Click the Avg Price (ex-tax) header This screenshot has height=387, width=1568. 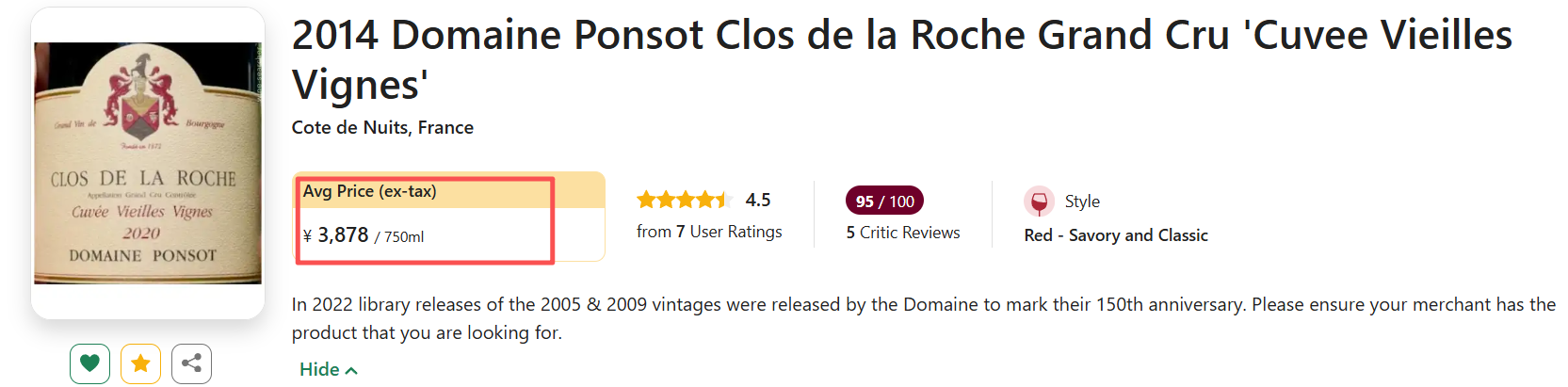point(369,191)
